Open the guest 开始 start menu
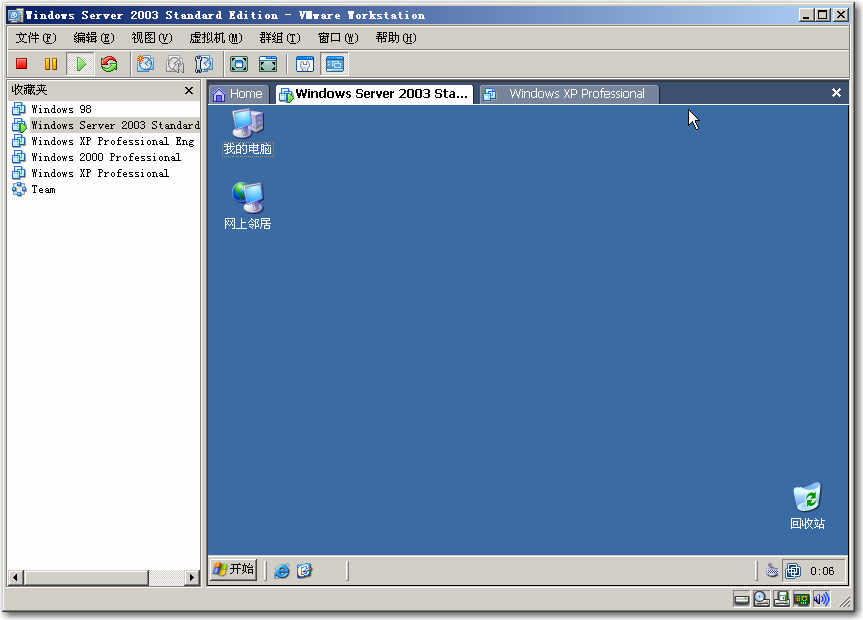 click(x=233, y=569)
